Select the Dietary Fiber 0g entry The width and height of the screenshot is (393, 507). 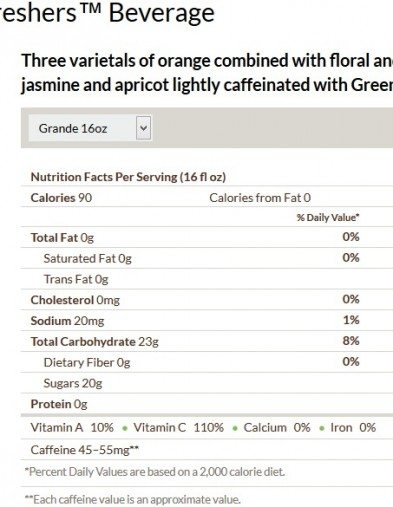pos(87,362)
